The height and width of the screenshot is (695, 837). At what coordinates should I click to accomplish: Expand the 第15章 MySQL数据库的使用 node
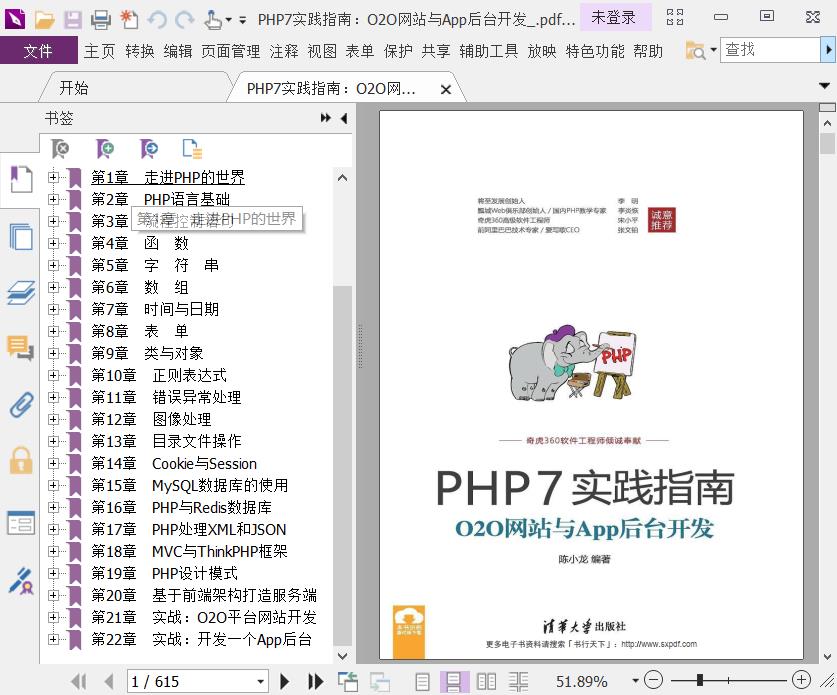coord(53,485)
